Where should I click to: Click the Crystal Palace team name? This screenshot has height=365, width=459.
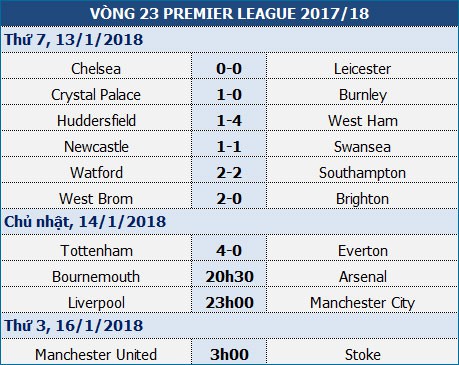pos(96,95)
